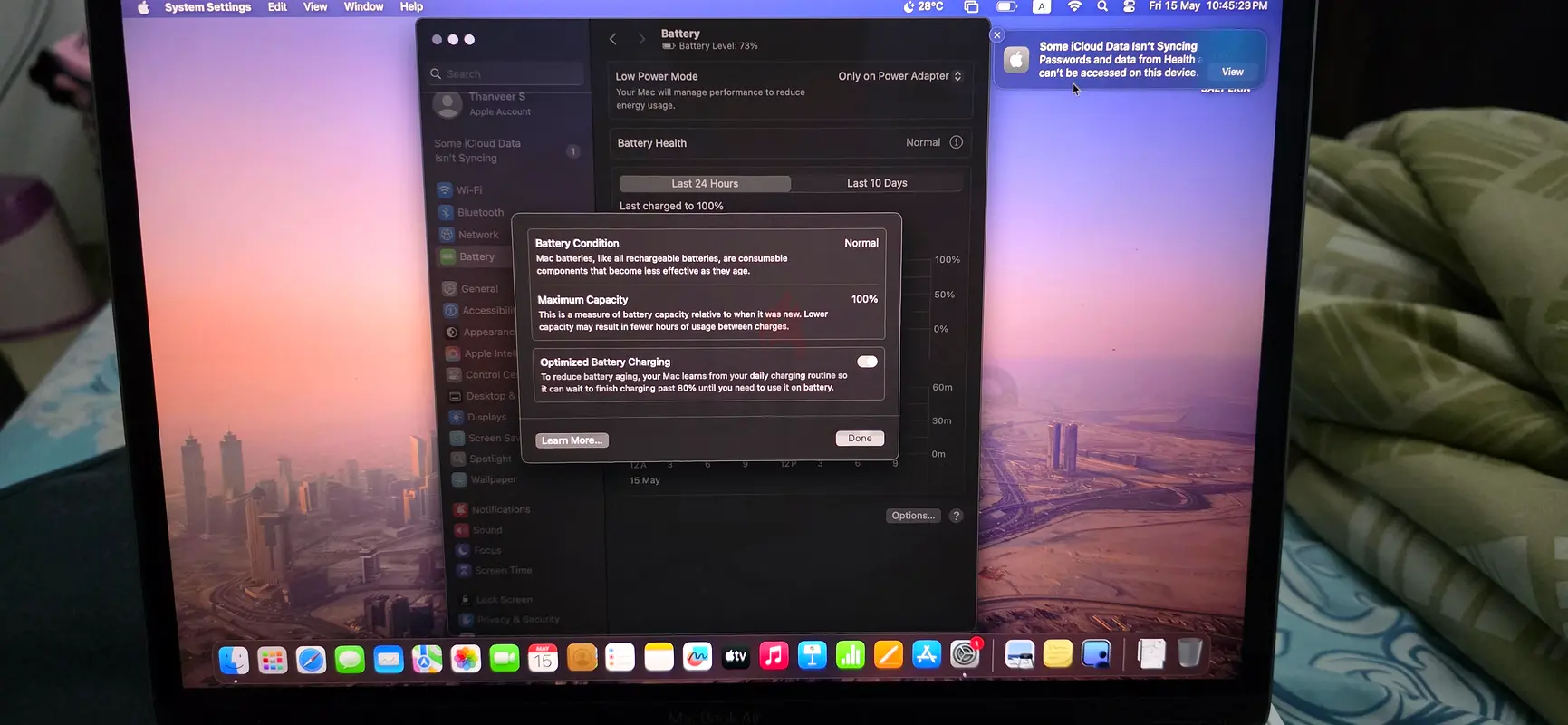Switch to the Last 10 Days tab
The image size is (1568, 725).
pyautogui.click(x=877, y=183)
